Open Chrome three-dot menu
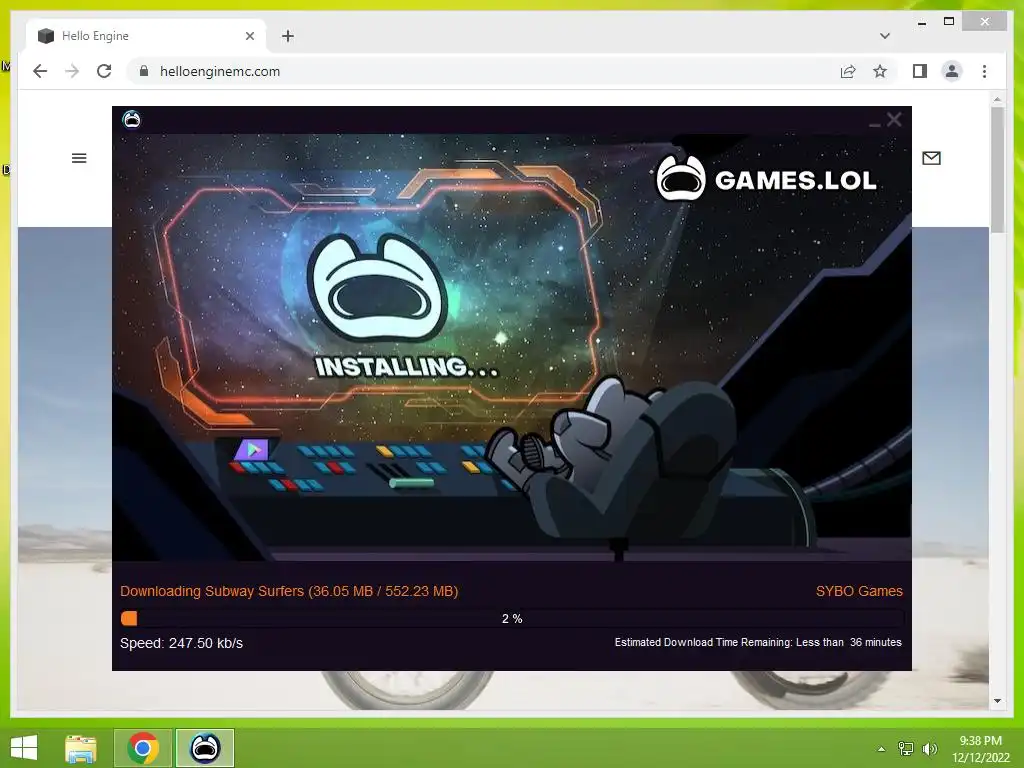1024x768 pixels. point(984,71)
